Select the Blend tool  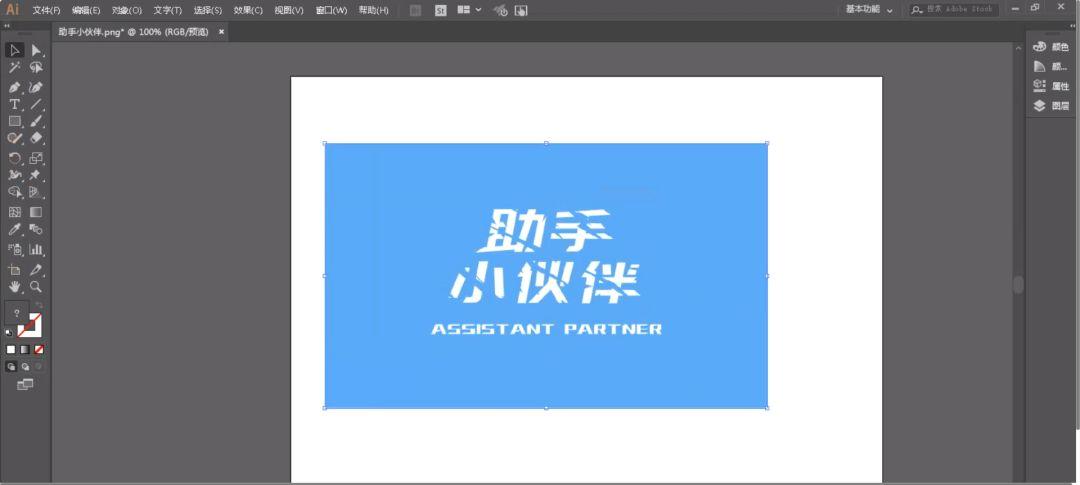tap(37, 229)
